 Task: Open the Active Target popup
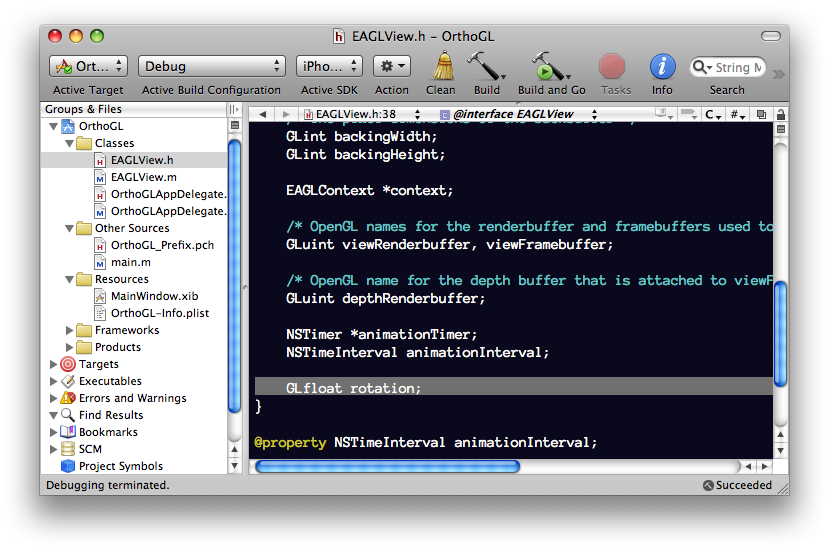(88, 66)
